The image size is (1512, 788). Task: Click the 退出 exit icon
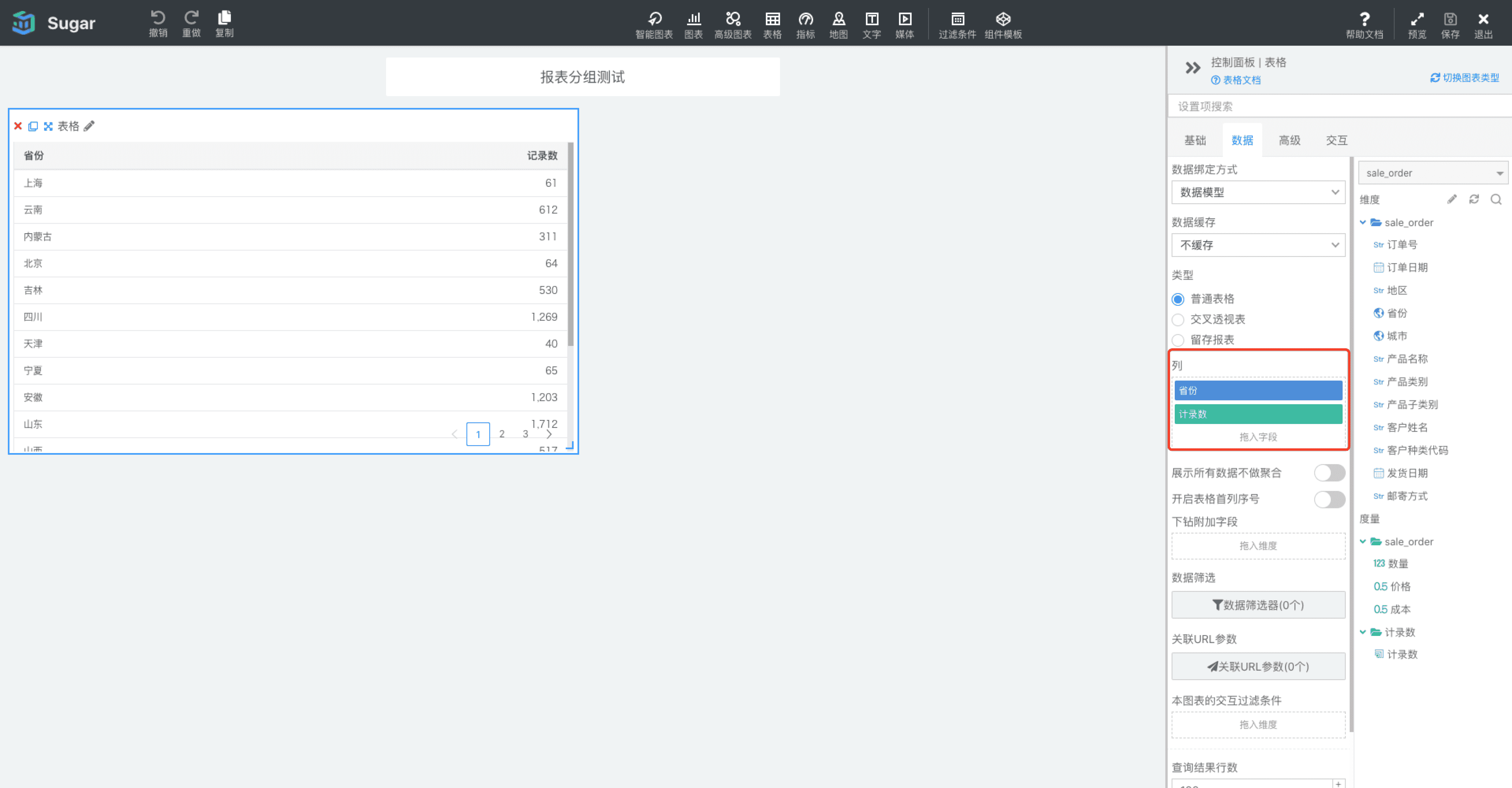pos(1483,25)
